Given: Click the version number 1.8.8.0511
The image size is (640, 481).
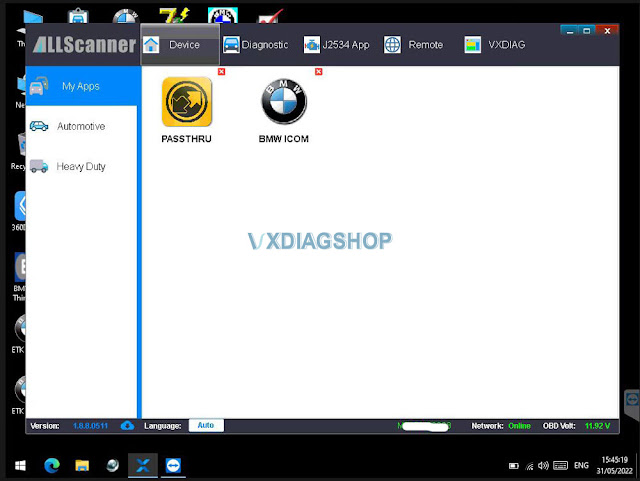Looking at the screenshot, I should point(90,426).
